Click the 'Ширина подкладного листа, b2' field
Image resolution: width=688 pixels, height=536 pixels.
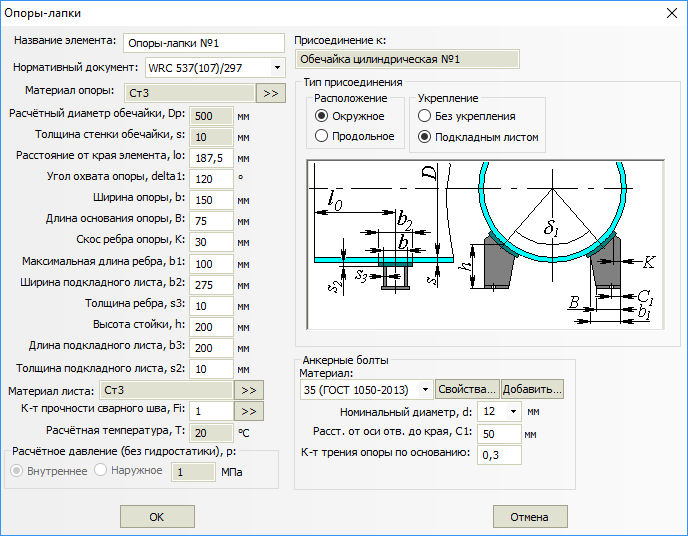211,285
